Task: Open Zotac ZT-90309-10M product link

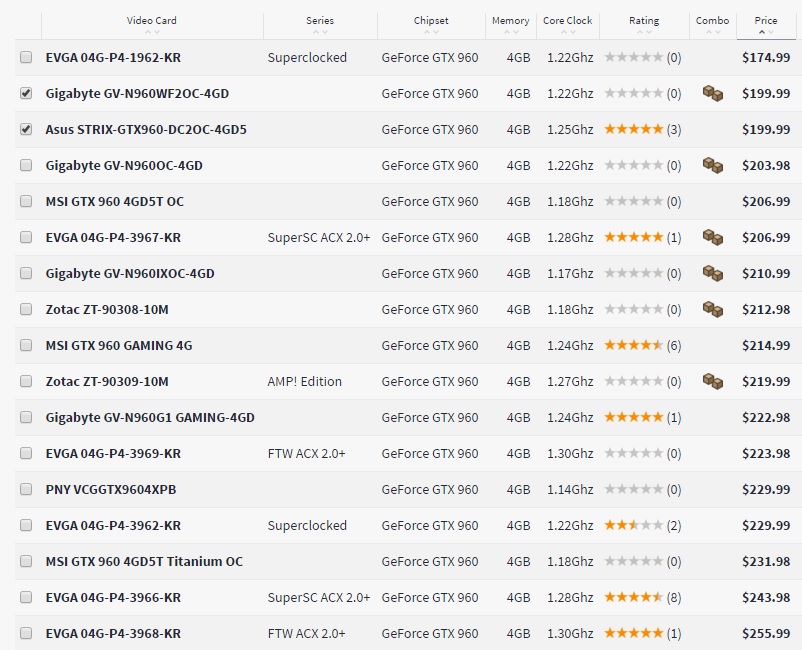Action: (107, 382)
